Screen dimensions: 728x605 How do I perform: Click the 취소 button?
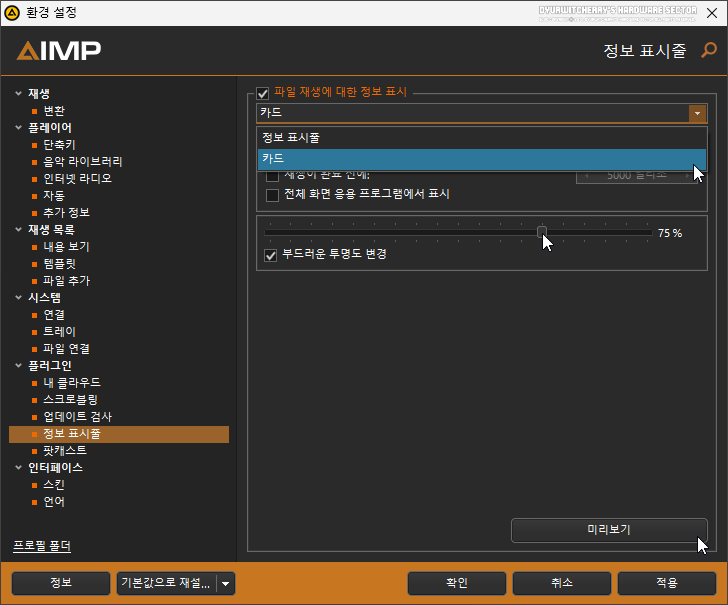pyautogui.click(x=562, y=583)
